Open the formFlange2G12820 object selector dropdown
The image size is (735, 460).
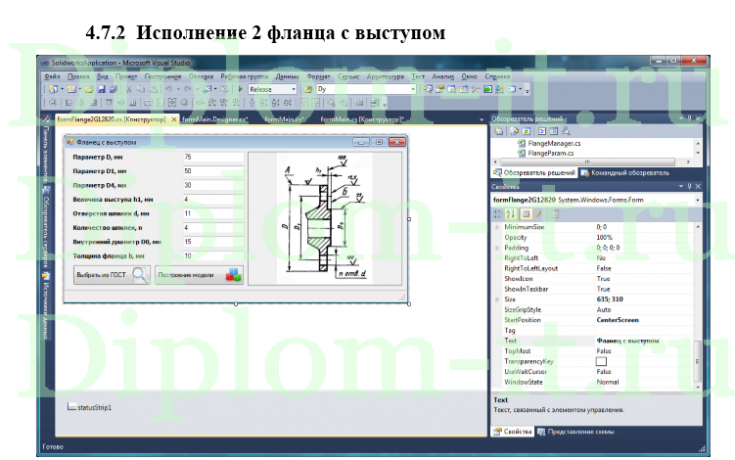(698, 200)
